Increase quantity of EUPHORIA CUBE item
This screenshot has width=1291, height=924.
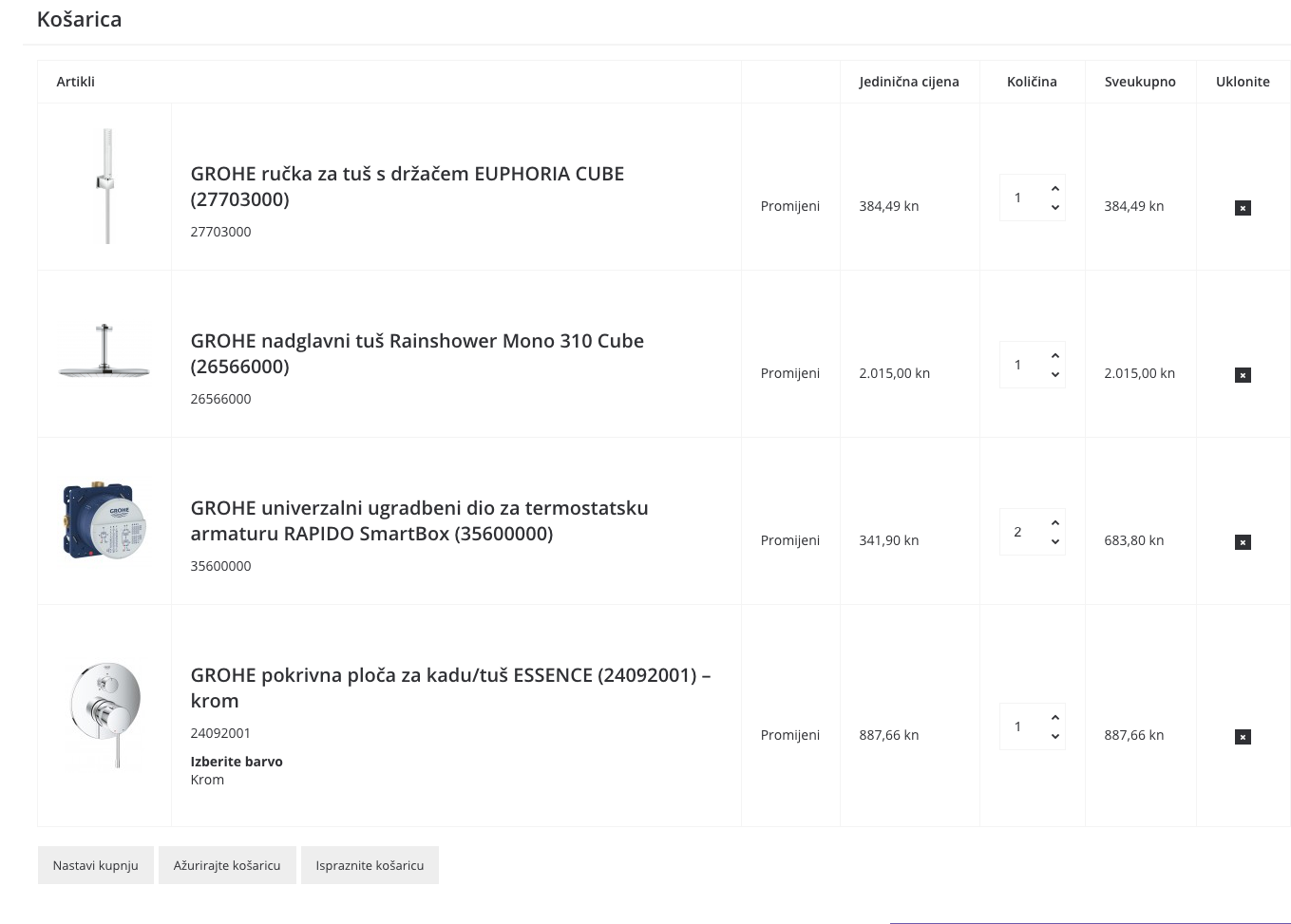click(1054, 189)
